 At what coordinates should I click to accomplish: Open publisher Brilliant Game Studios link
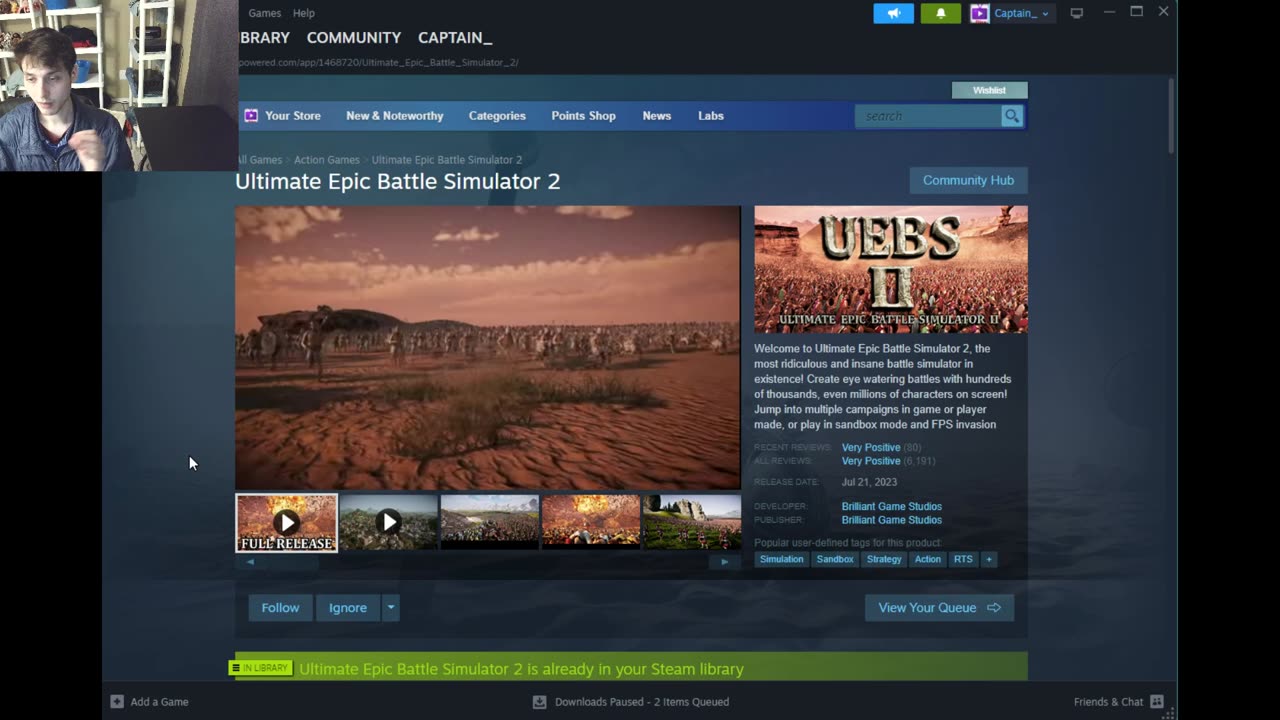[x=892, y=520]
